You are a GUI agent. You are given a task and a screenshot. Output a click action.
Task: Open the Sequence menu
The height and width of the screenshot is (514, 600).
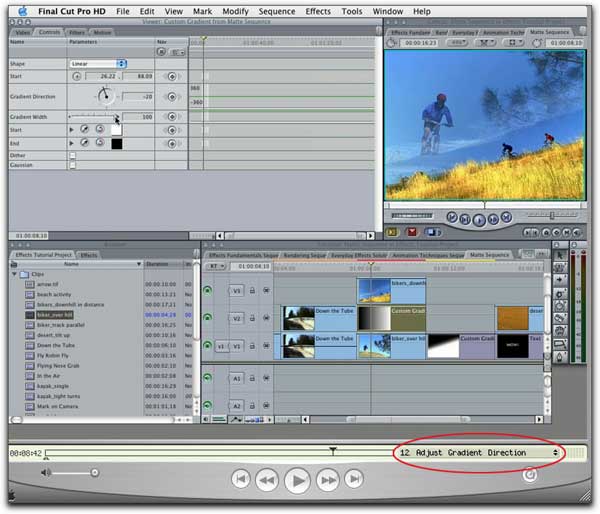[x=277, y=11]
